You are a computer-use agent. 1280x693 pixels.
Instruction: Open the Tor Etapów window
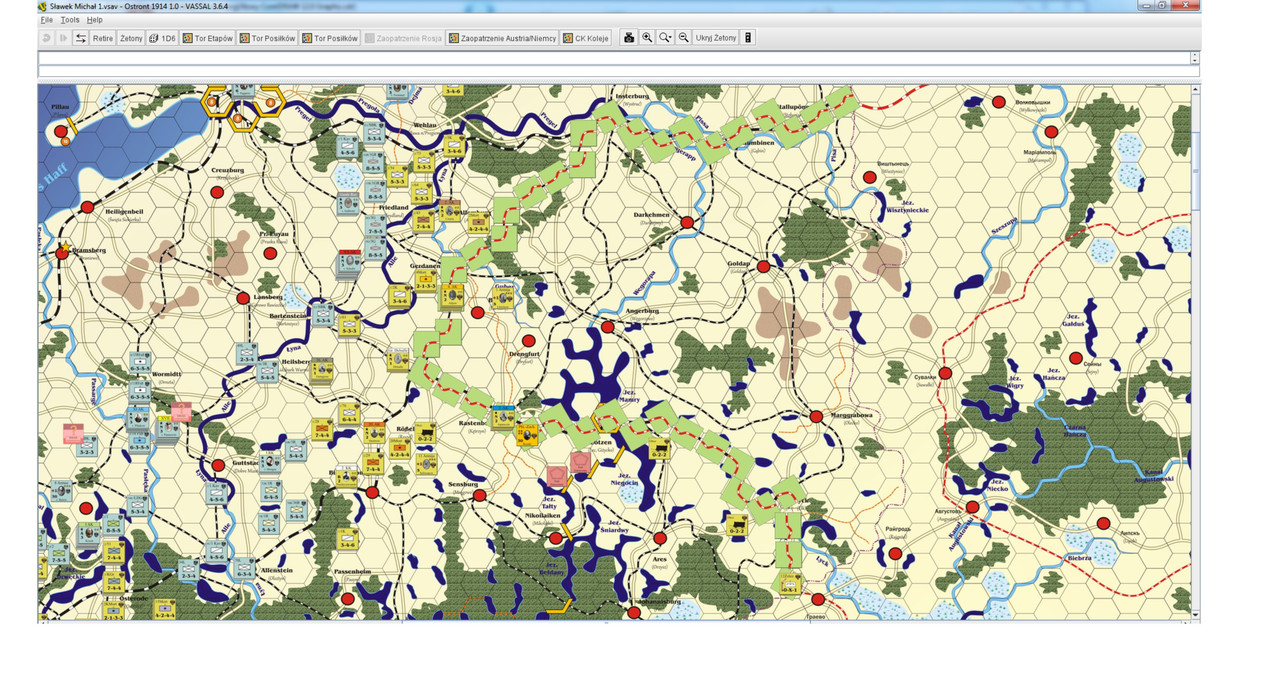point(208,38)
